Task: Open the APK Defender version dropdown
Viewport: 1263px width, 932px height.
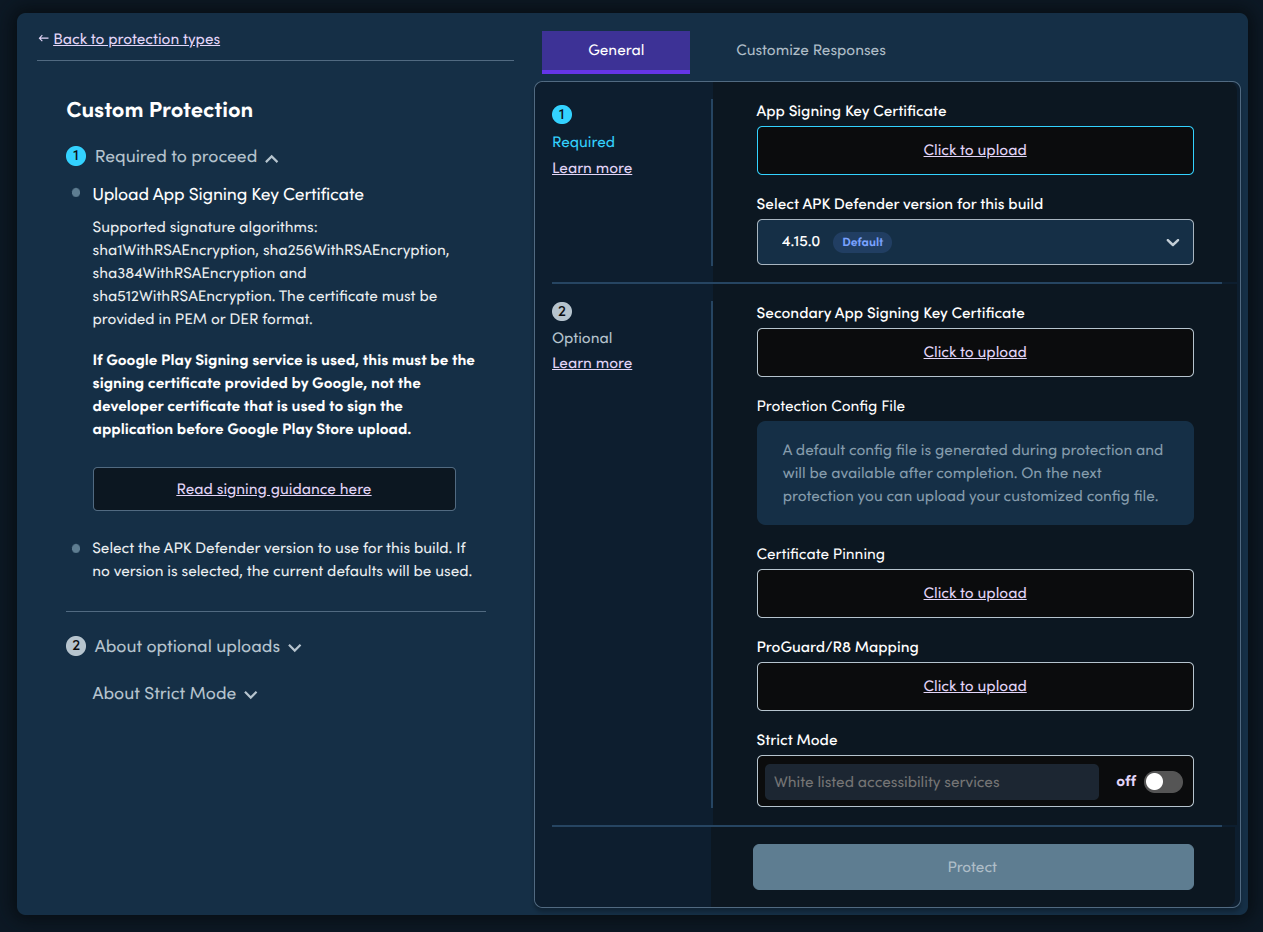Action: click(x=975, y=242)
